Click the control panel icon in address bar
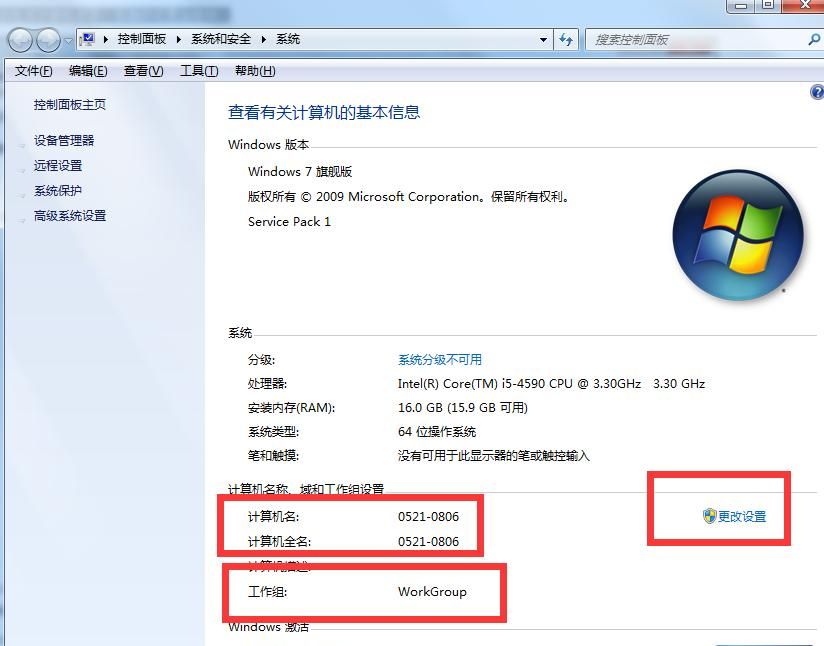The width and height of the screenshot is (824, 646). tap(89, 39)
